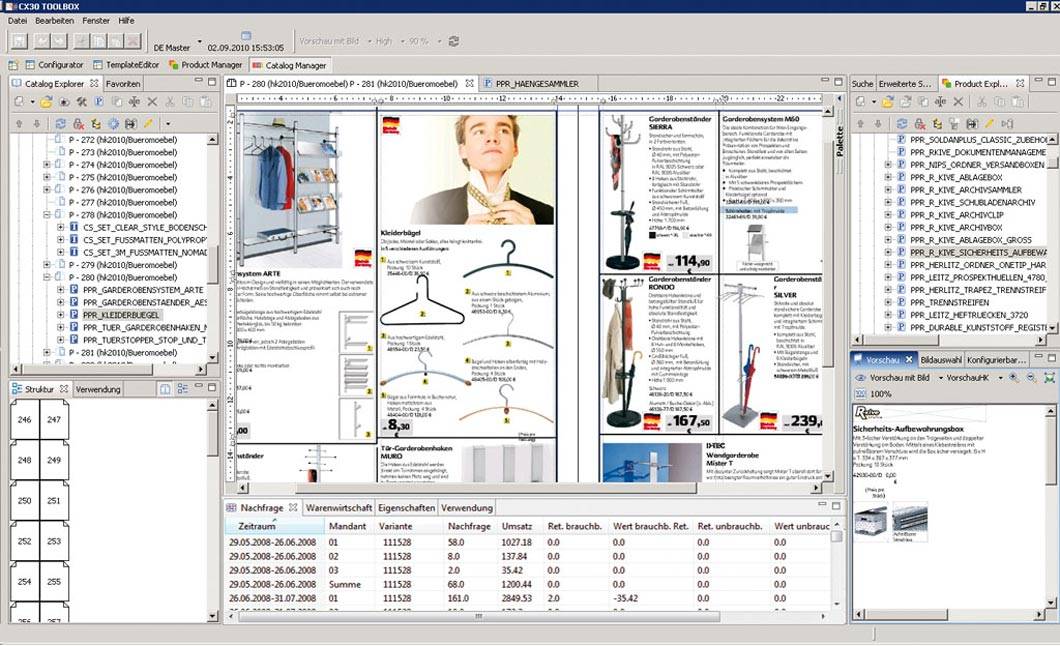1060x646 pixels.
Task: Toggle the second tree-view icon in Struktur header
Action: (x=182, y=389)
